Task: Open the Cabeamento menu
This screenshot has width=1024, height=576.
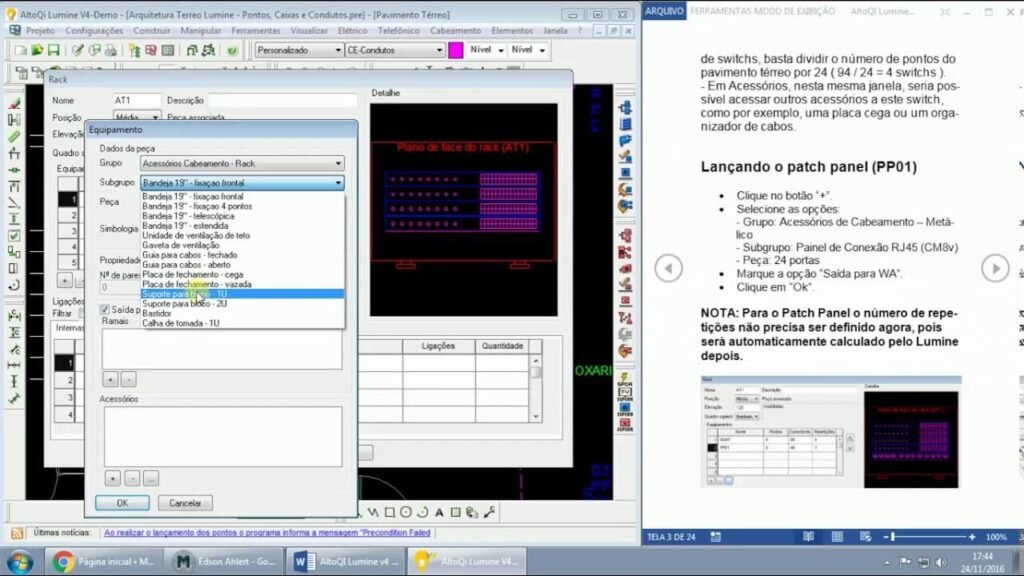Action: (455, 31)
